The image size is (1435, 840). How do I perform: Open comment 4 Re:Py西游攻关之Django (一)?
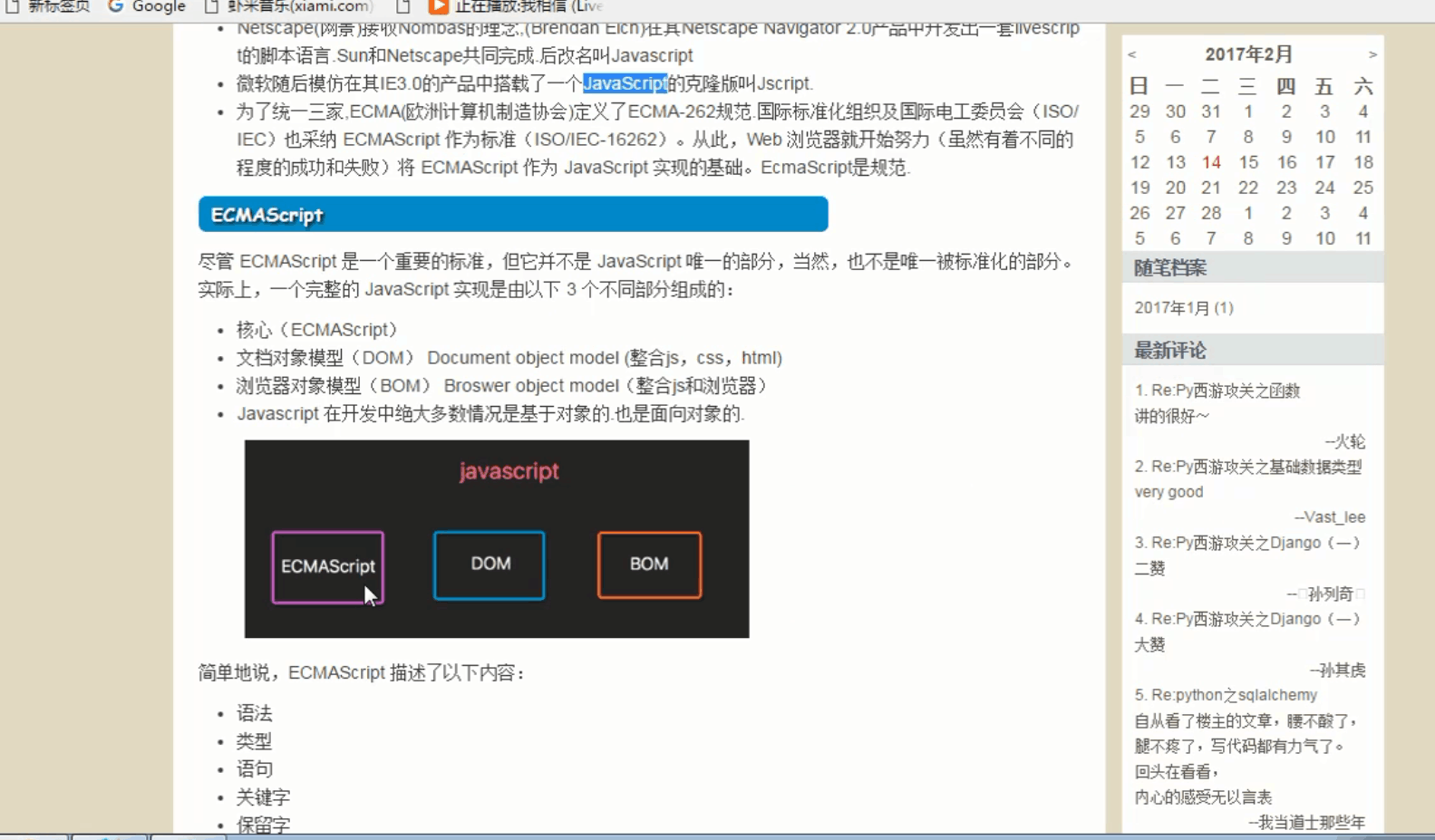pyautogui.click(x=1247, y=619)
